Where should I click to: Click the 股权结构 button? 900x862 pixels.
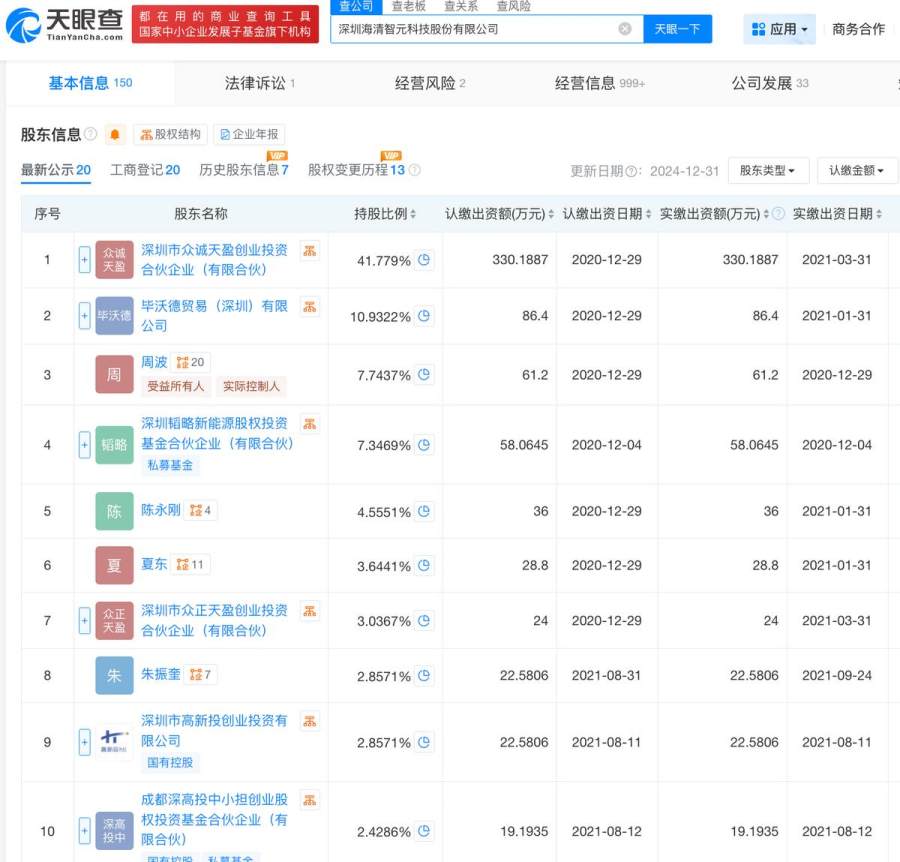pyautogui.click(x=170, y=134)
